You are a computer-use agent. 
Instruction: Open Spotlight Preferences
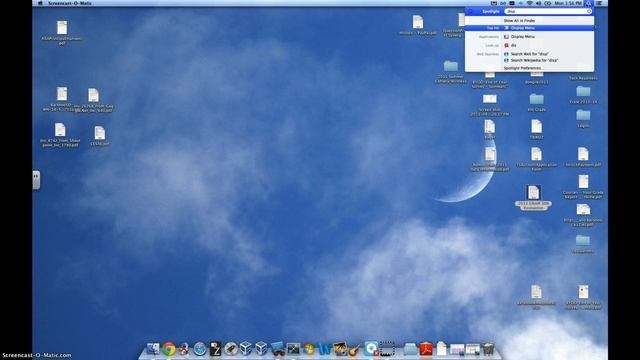pos(523,68)
